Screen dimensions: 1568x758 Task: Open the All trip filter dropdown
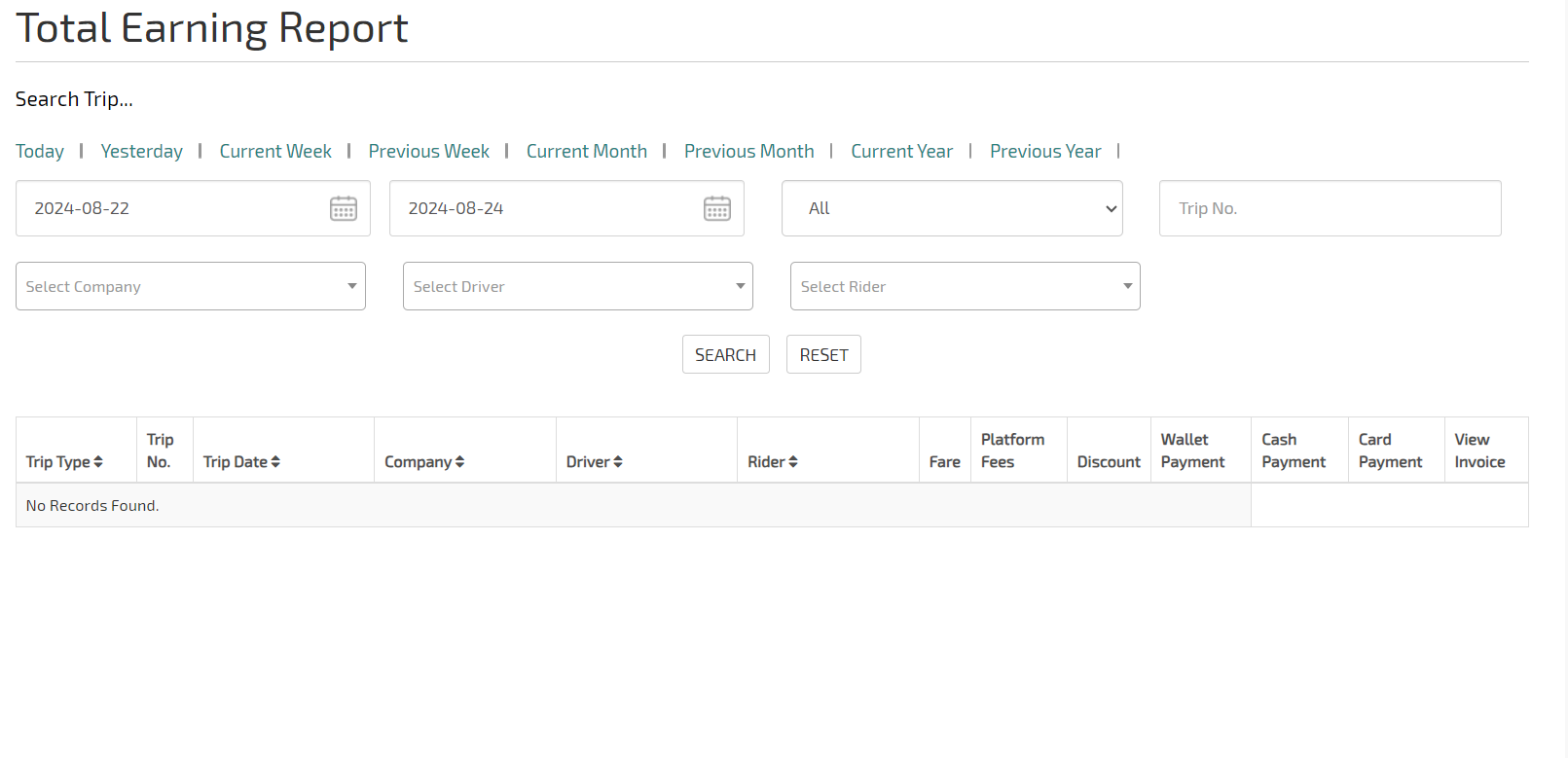952,208
